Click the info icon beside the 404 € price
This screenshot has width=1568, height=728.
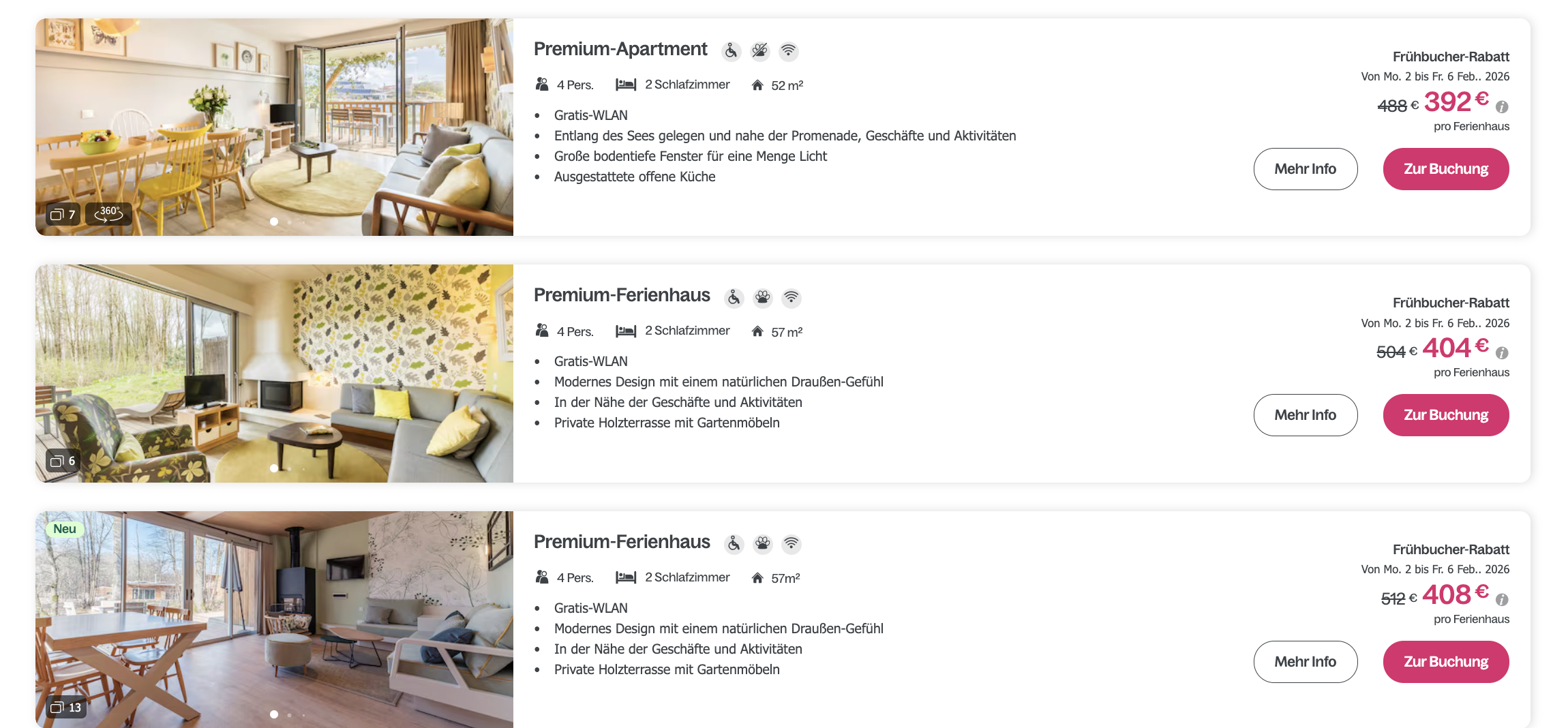[x=1502, y=353]
